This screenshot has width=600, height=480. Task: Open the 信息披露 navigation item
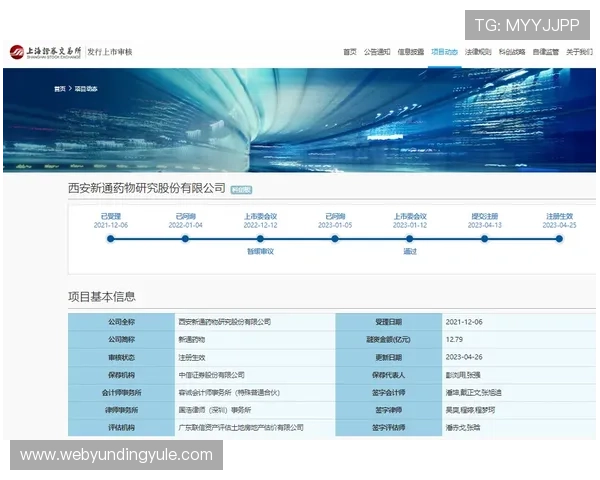411,52
